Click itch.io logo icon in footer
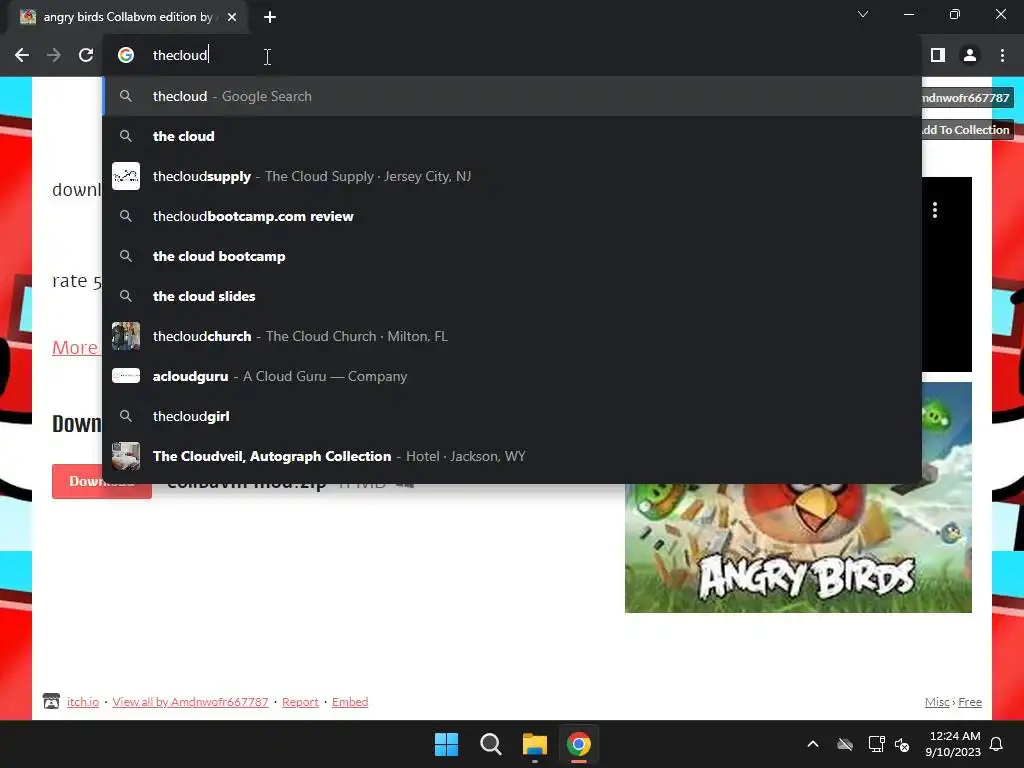1024x768 pixels. pyautogui.click(x=51, y=701)
